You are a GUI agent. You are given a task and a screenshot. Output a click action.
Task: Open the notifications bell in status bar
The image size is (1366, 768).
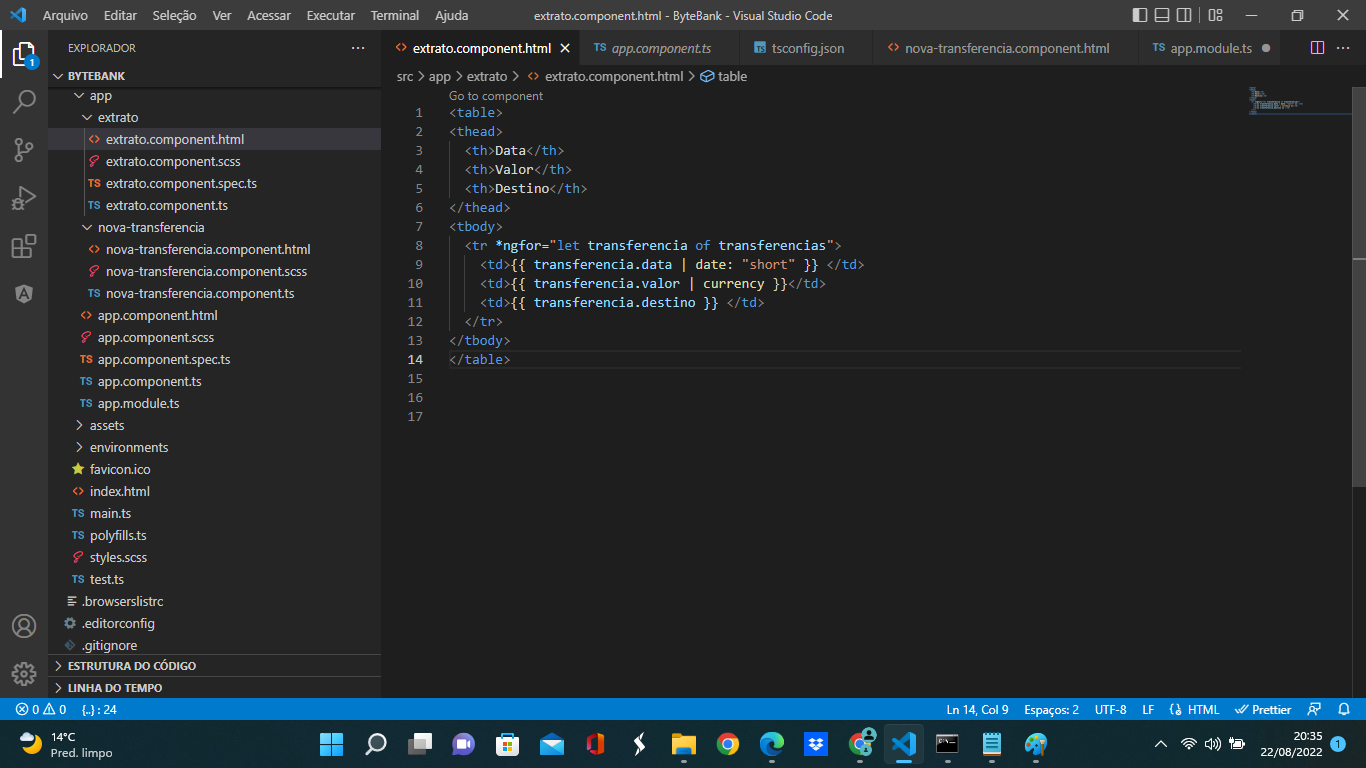coord(1344,710)
